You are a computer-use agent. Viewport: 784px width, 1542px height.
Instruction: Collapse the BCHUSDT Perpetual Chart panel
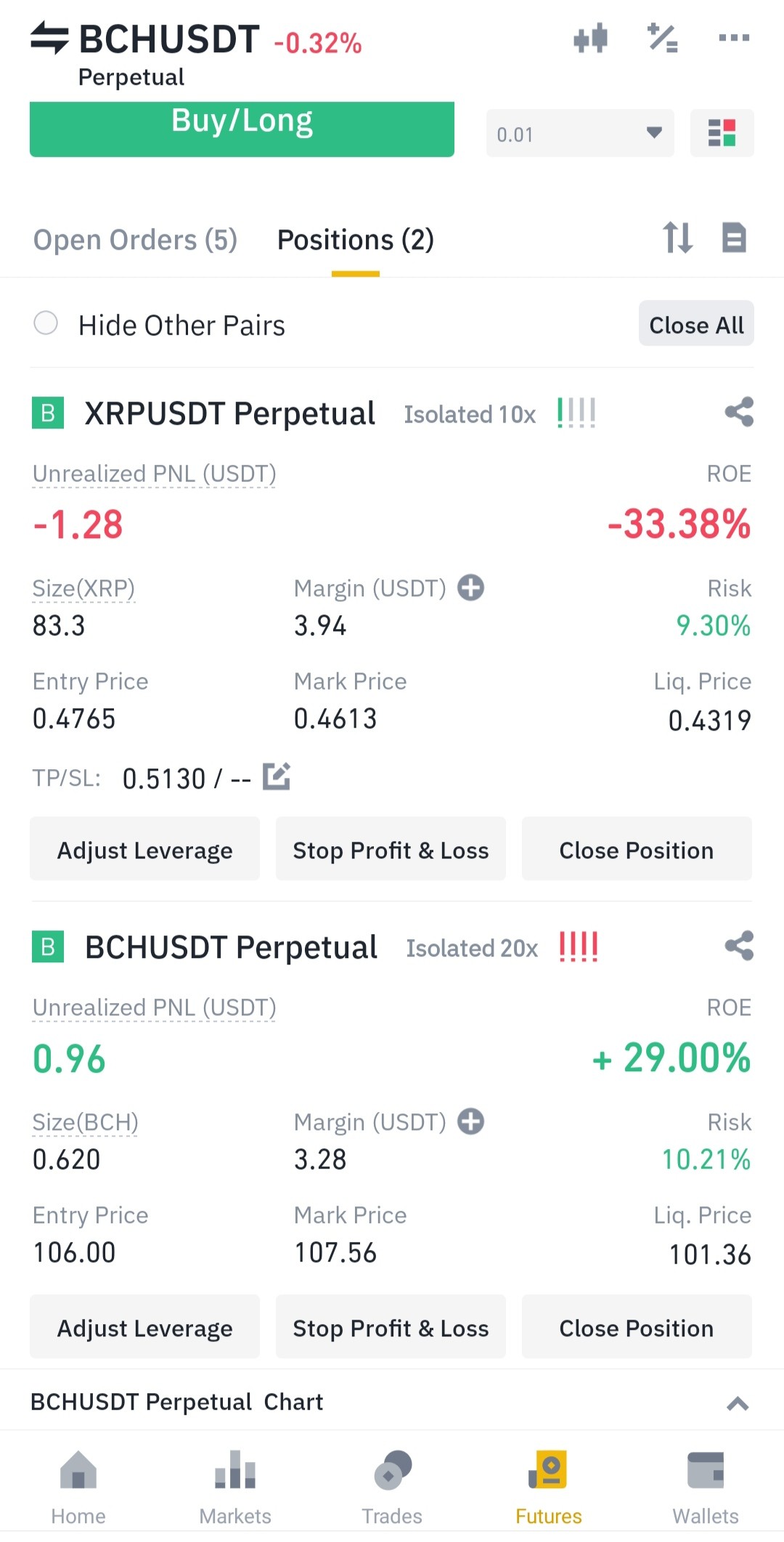coord(738,1403)
